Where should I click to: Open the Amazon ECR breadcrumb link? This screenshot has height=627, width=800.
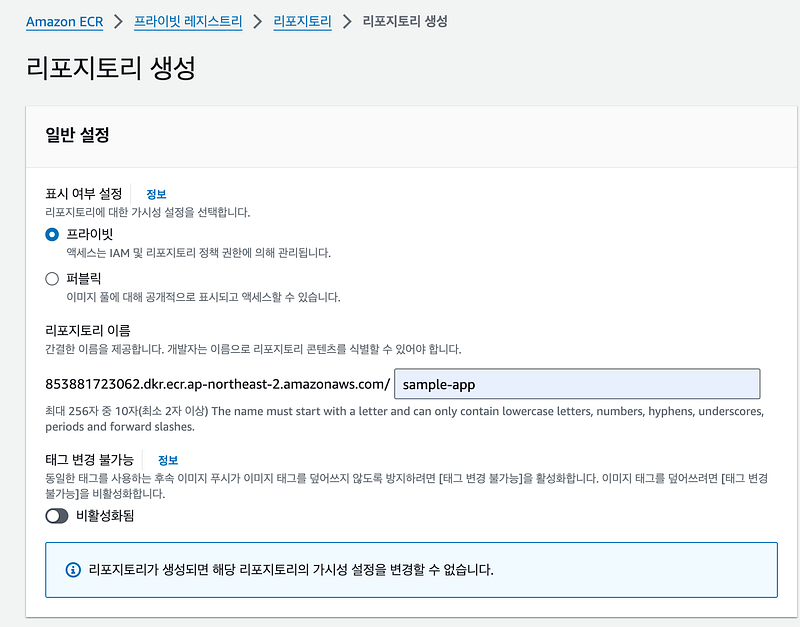pos(64,21)
